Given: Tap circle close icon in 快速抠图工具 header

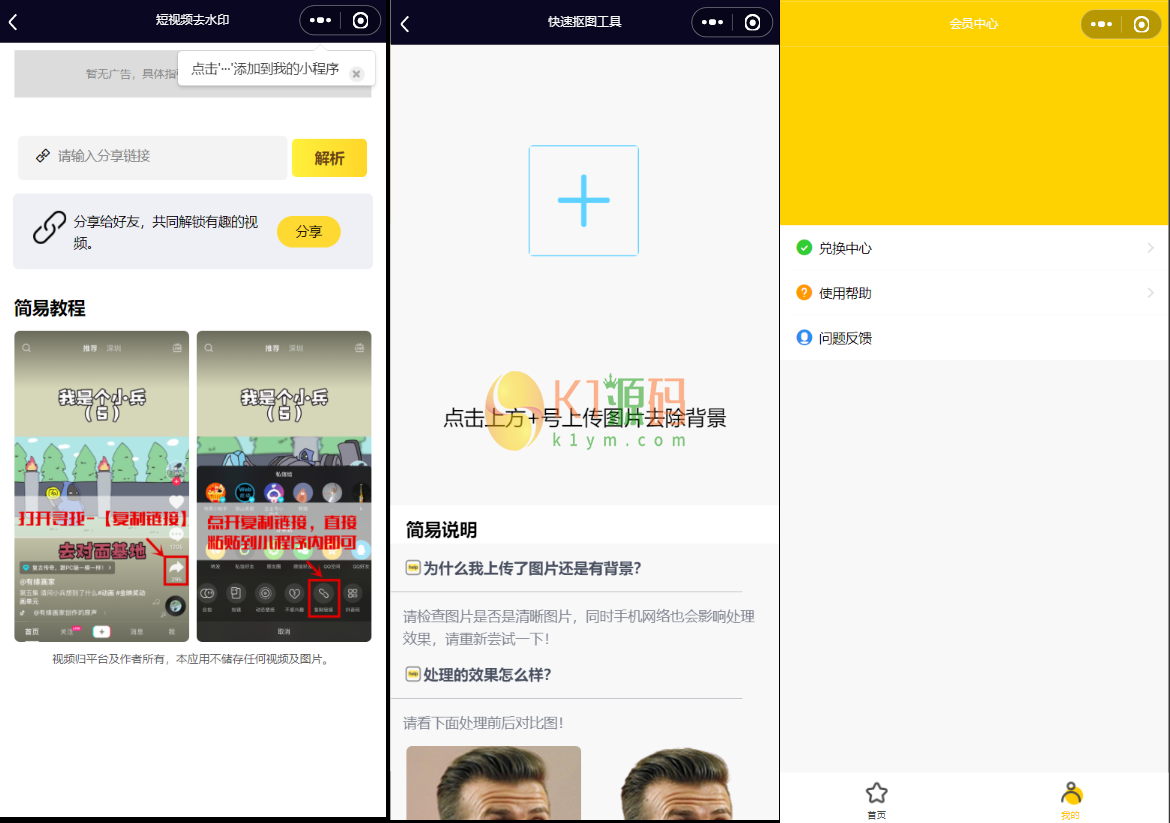Looking at the screenshot, I should coord(752,22).
